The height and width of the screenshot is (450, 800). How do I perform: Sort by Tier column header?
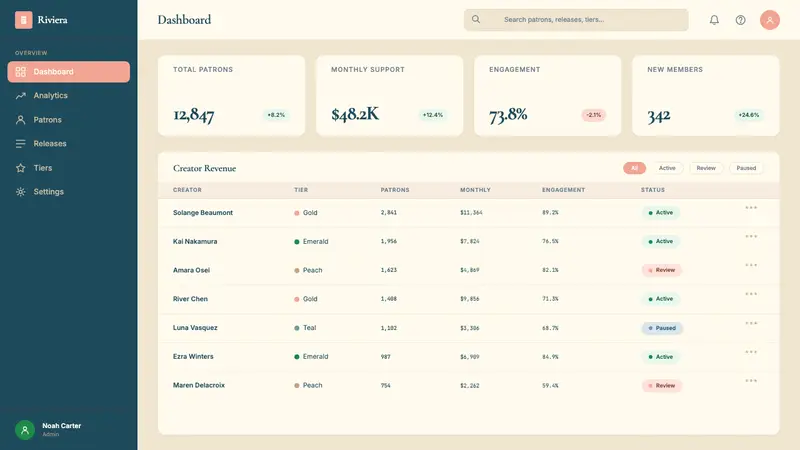pos(301,190)
